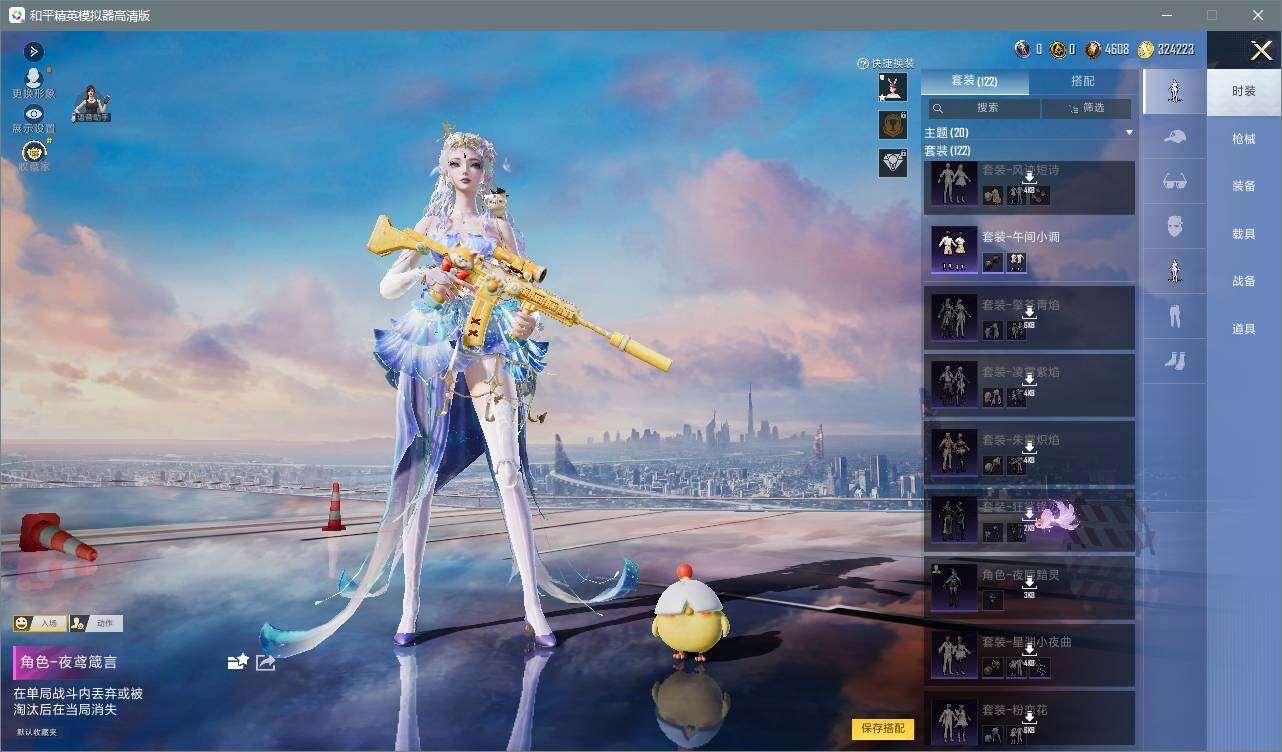
Task: Open the 载具 vehicles tab
Action: pos(1244,234)
